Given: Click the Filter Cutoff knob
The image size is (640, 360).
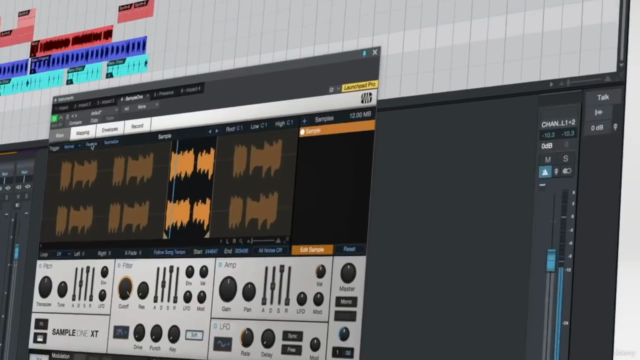Looking at the screenshot, I should click(x=125, y=288).
